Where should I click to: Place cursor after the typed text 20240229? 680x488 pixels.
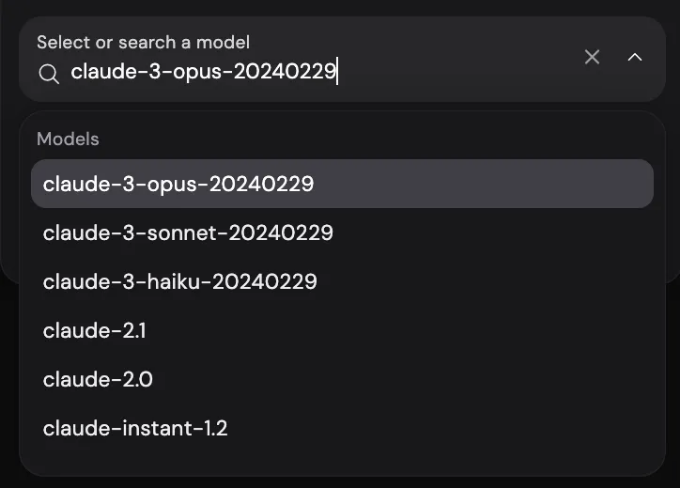(337, 72)
